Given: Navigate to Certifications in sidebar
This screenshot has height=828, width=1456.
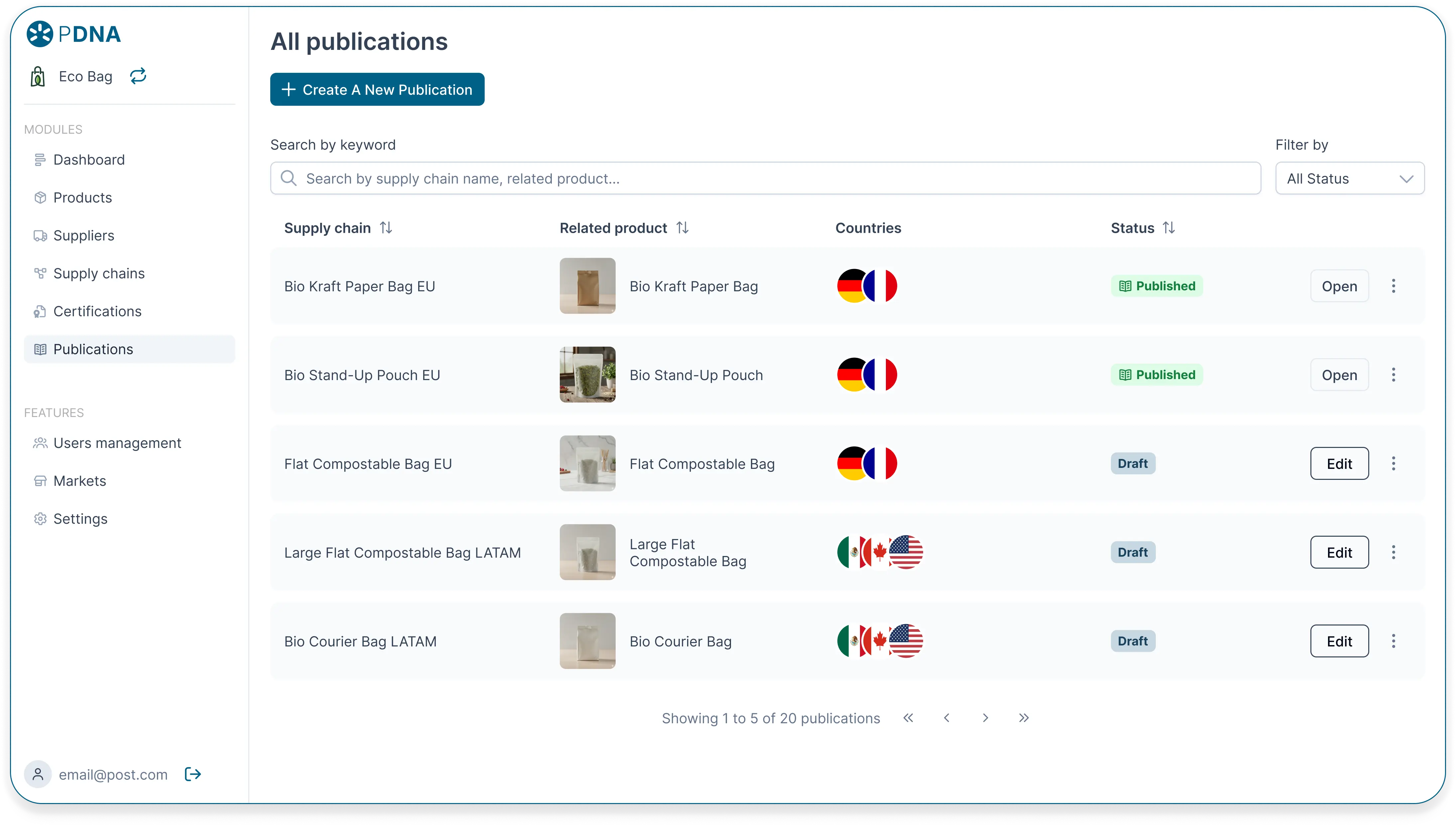Looking at the screenshot, I should [97, 311].
